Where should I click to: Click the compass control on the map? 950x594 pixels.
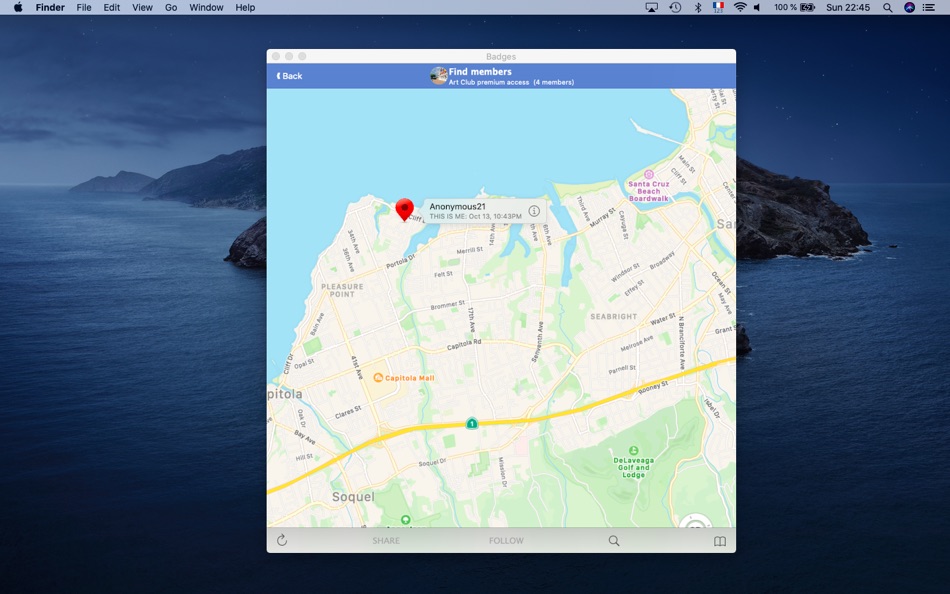click(696, 521)
